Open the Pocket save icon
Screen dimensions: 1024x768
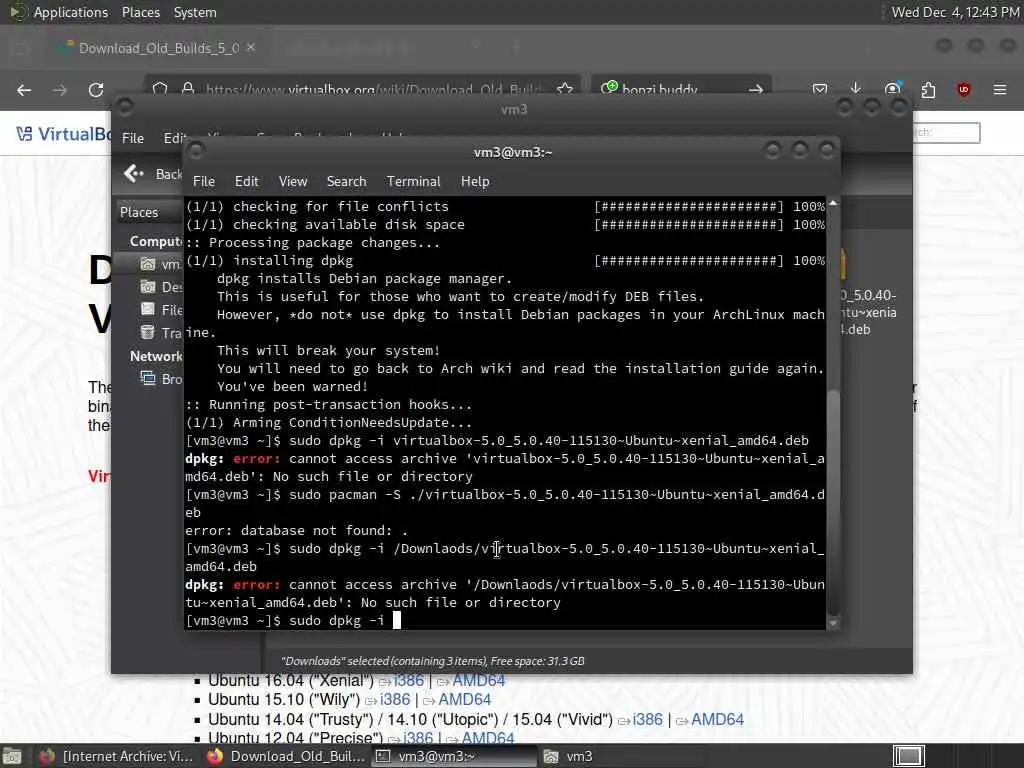[820, 89]
